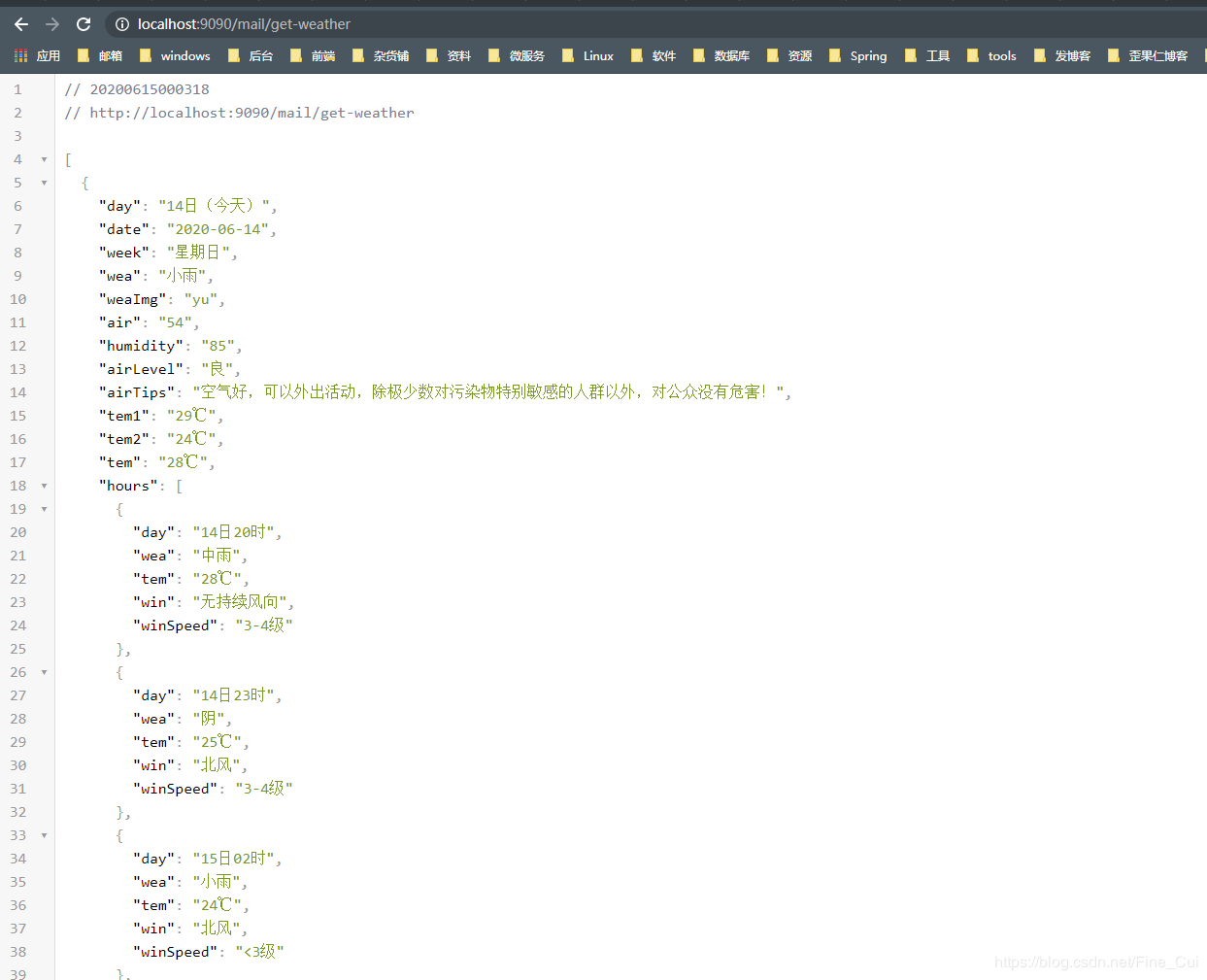This screenshot has width=1207, height=980.
Task: Select the "星期日" week value
Action: pyautogui.click(x=198, y=253)
